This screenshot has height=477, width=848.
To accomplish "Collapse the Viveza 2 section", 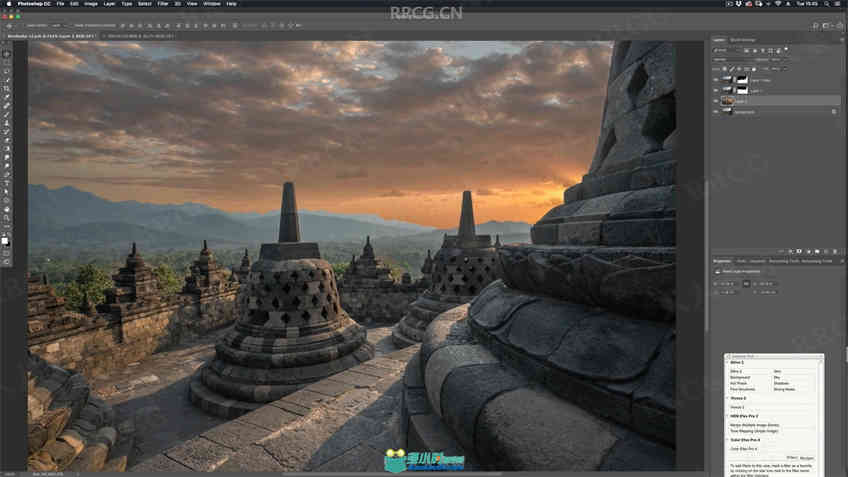I will pyautogui.click(x=728, y=398).
